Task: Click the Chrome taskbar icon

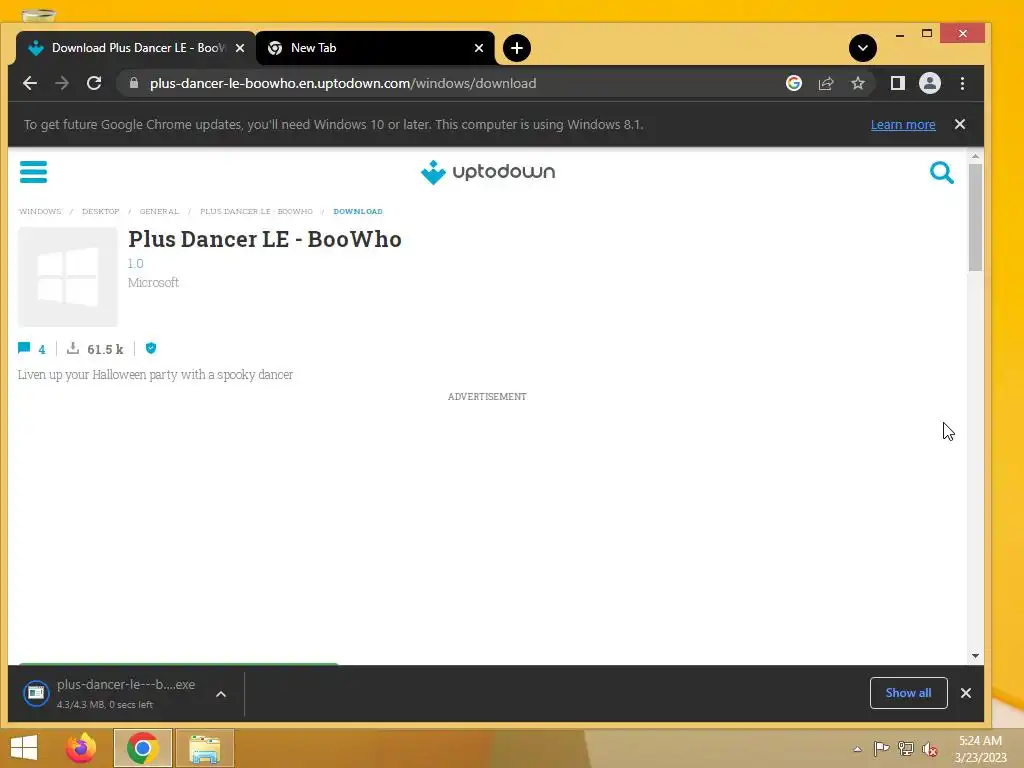Action: [x=143, y=748]
